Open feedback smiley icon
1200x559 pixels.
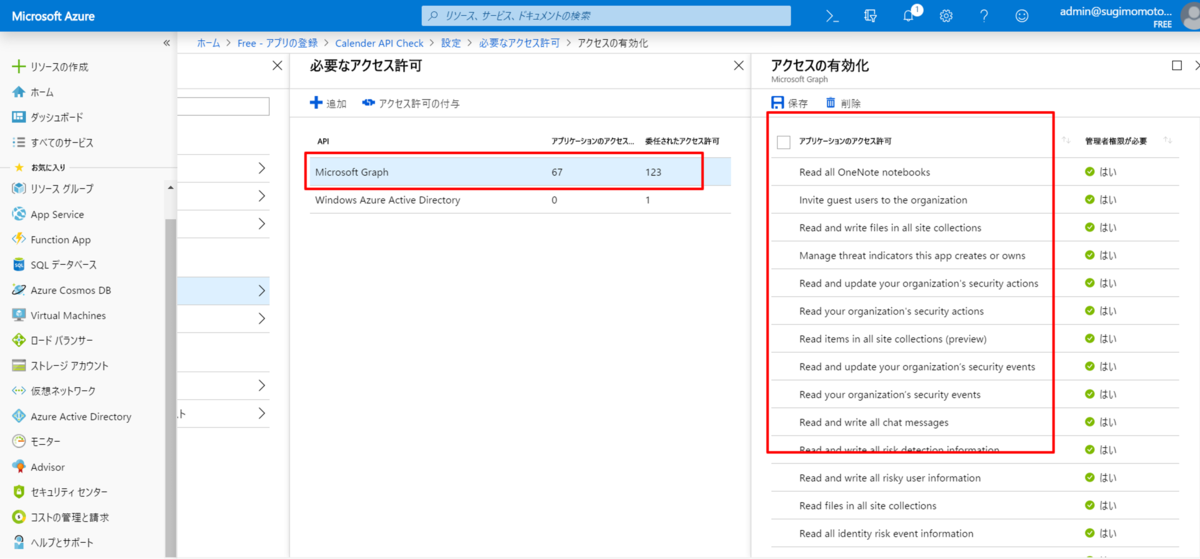1021,16
